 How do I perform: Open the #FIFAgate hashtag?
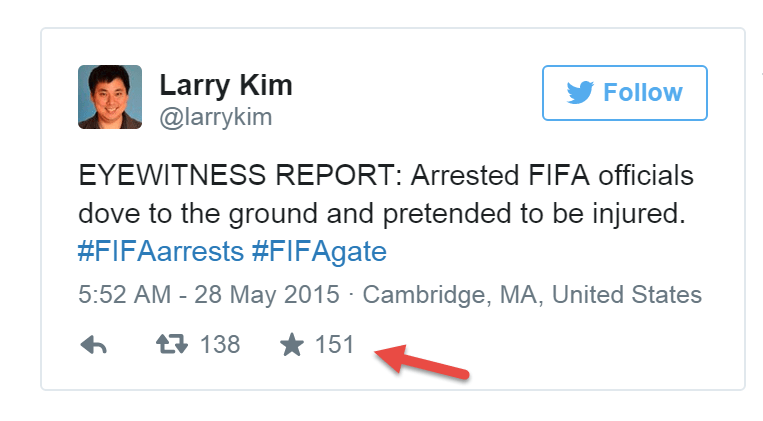coord(319,252)
